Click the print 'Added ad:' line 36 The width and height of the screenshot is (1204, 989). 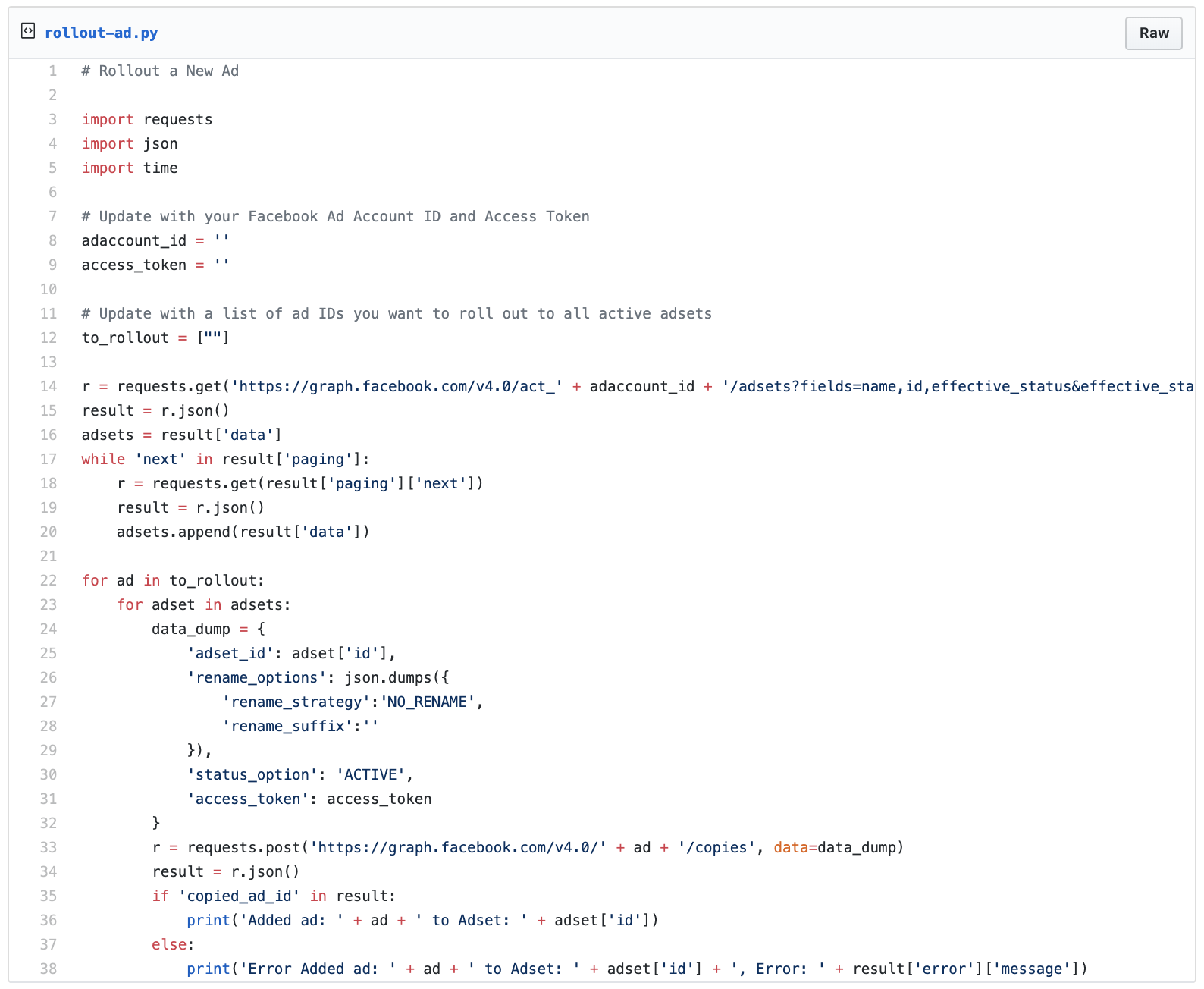(423, 920)
